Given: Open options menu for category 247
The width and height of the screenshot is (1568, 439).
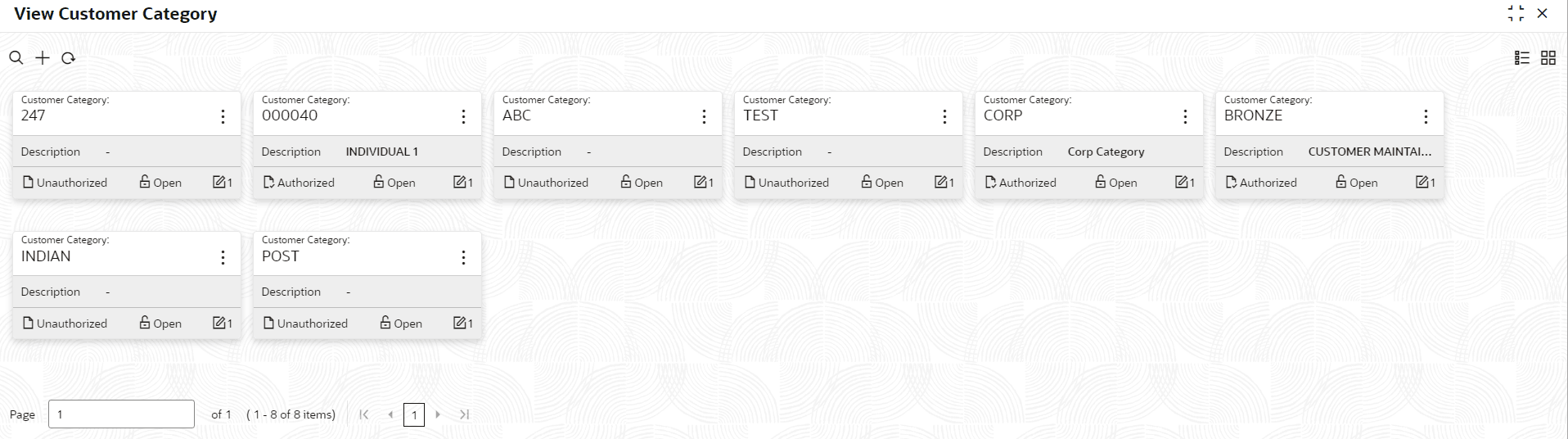Looking at the screenshot, I should (223, 116).
